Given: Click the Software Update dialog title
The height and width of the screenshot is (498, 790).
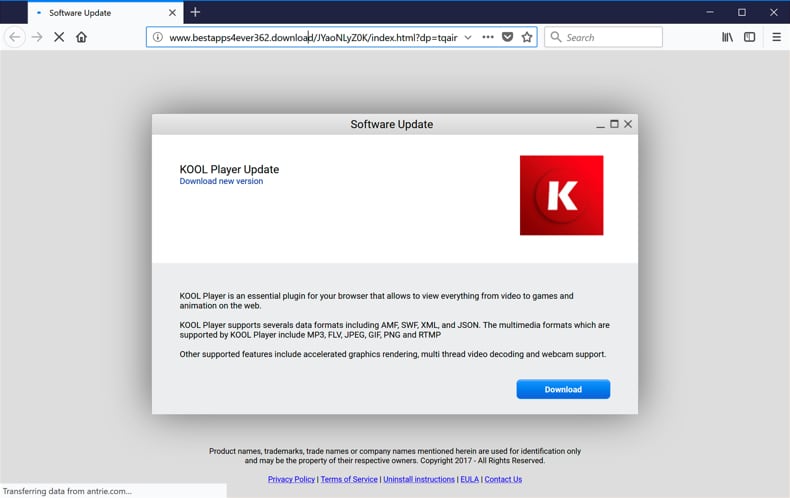Looking at the screenshot, I should 391,124.
